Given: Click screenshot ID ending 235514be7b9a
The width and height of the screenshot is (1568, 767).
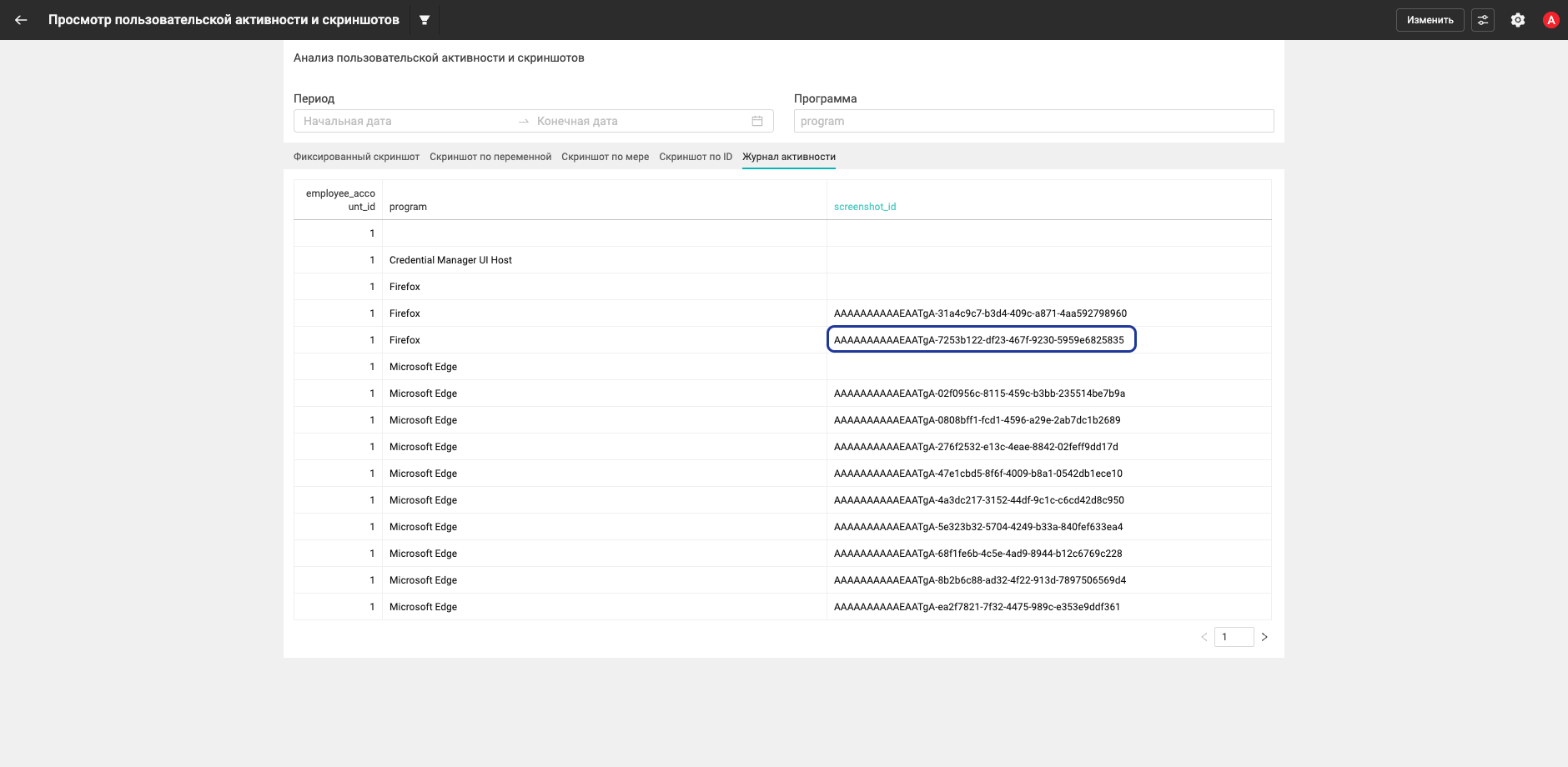Looking at the screenshot, I should click(979, 394).
